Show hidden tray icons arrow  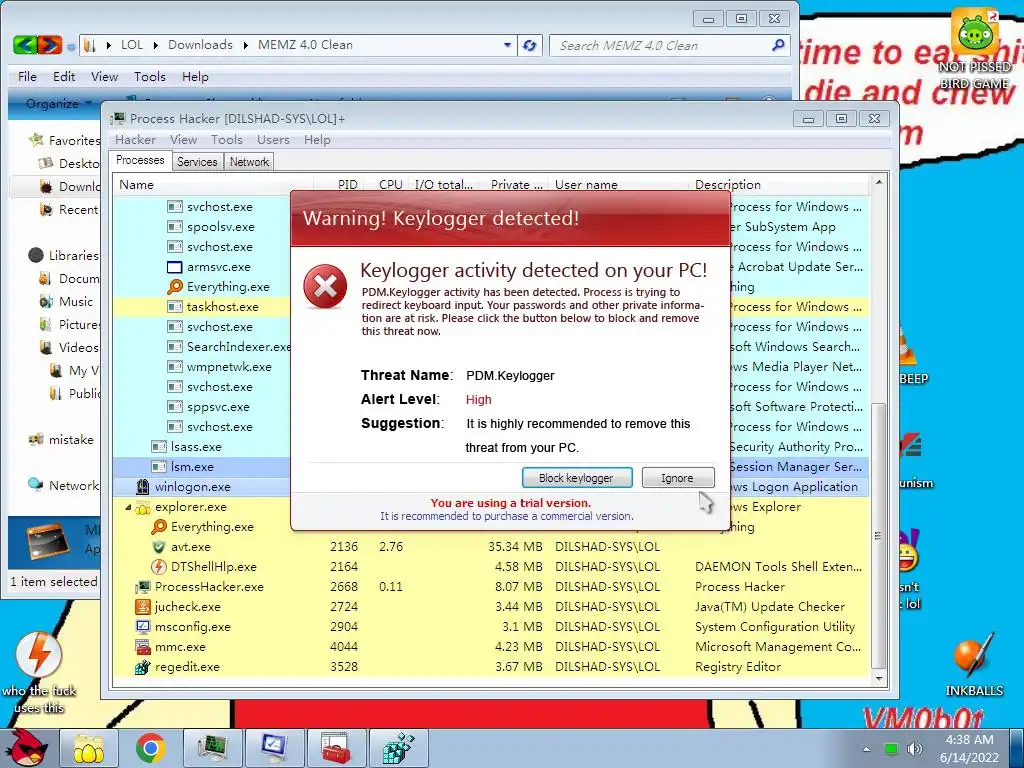coord(866,749)
